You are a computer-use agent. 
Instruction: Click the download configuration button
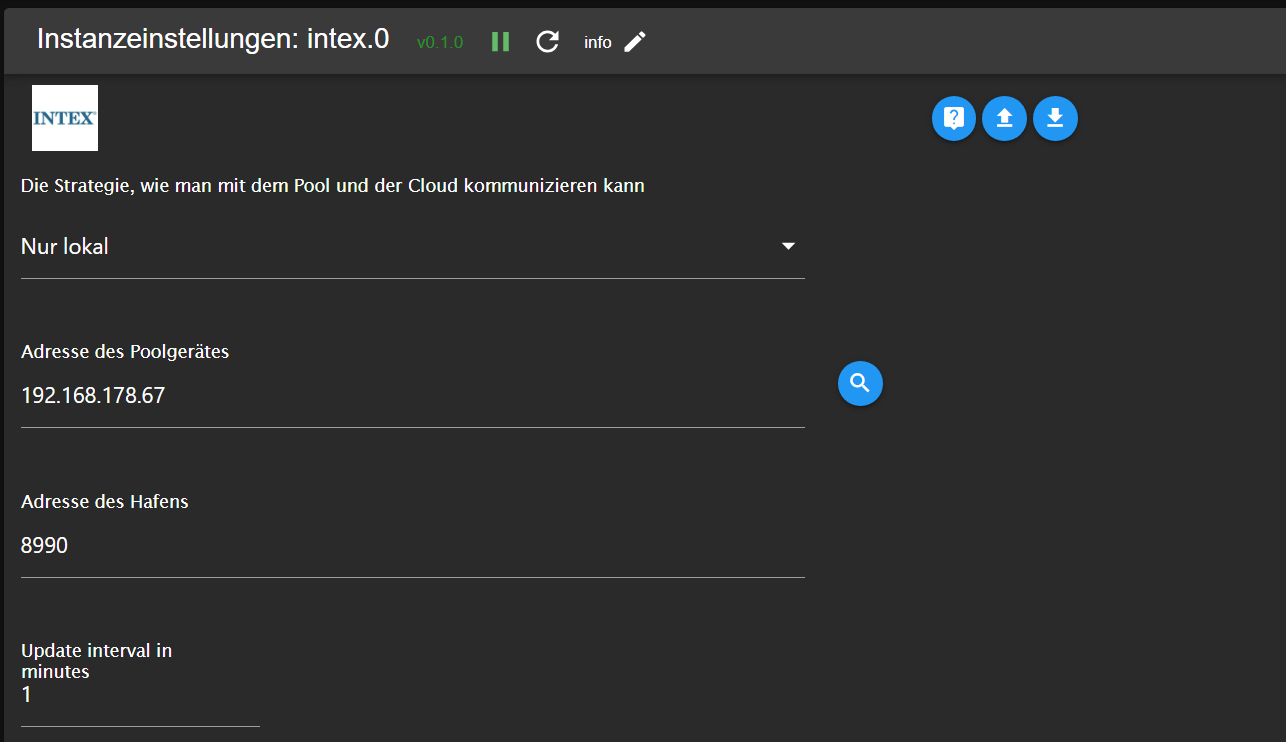point(1055,119)
